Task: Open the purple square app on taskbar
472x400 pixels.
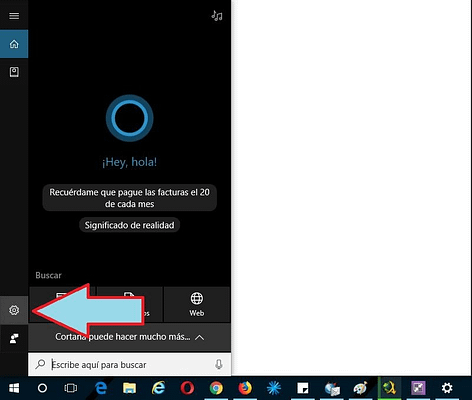Action: [418, 388]
